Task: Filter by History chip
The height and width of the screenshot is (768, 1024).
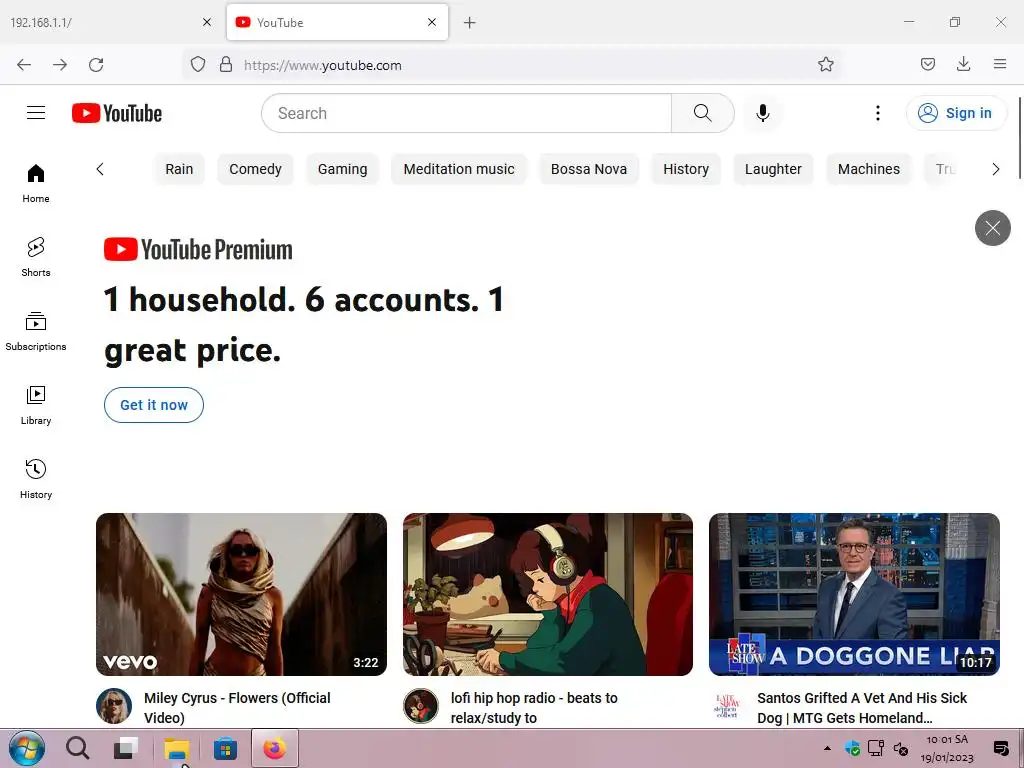Action: (686, 169)
